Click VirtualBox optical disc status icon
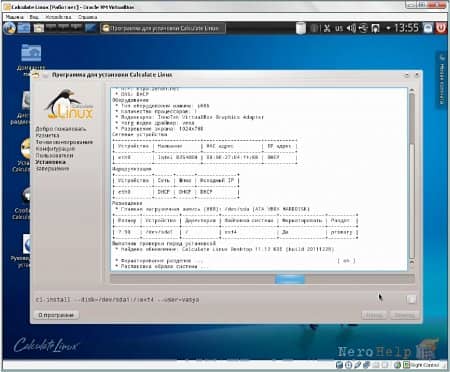 click(x=348, y=365)
